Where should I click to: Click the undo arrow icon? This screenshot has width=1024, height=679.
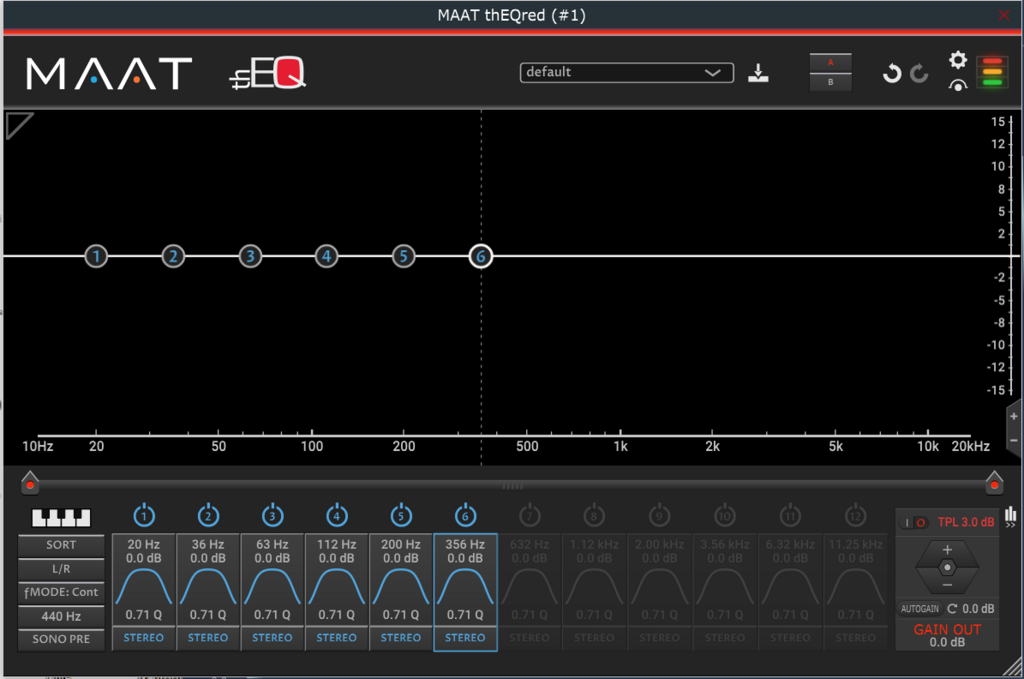(891, 73)
